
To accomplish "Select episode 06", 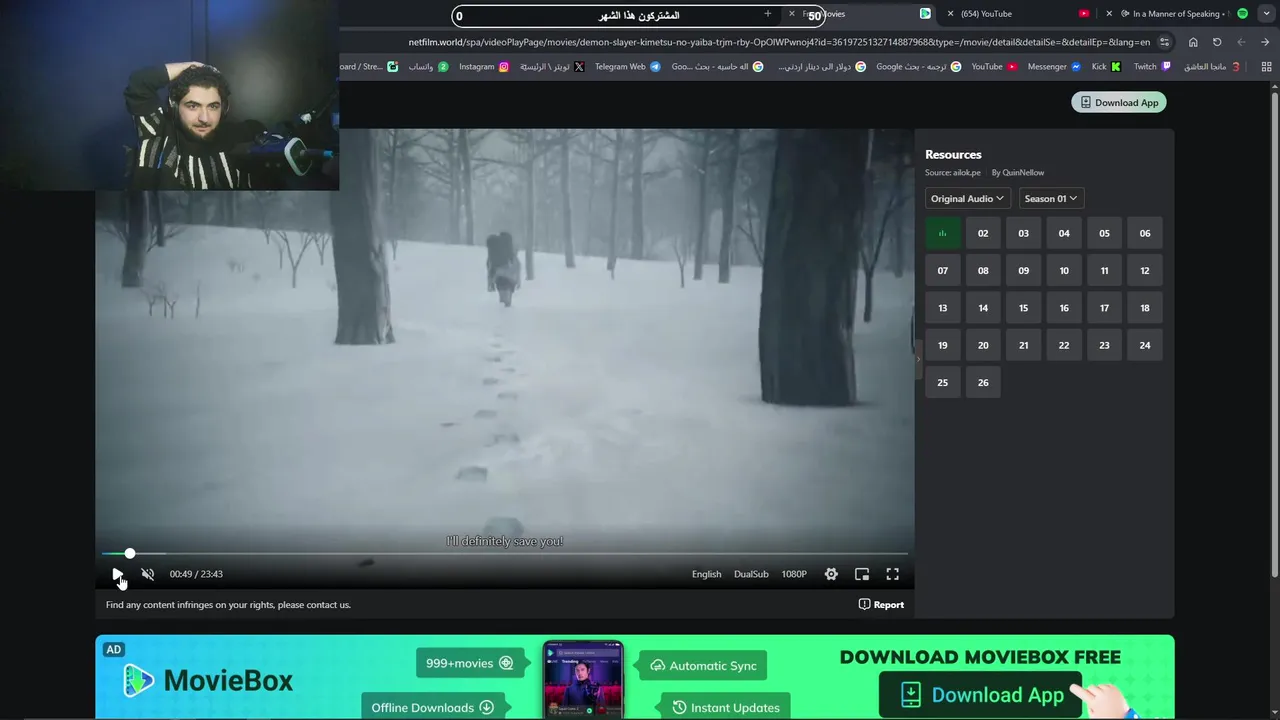I will pos(1145,233).
